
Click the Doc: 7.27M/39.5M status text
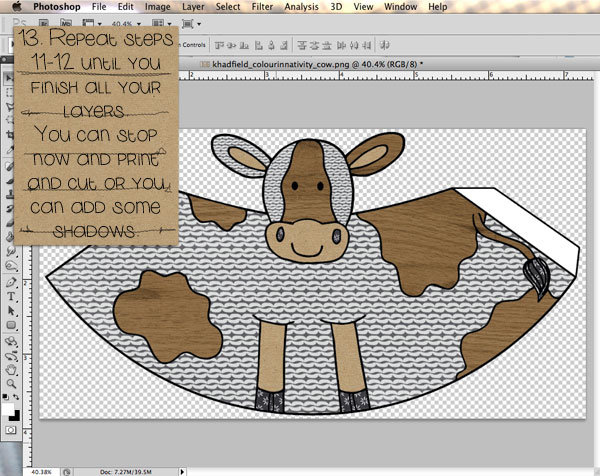pyautogui.click(x=126, y=472)
